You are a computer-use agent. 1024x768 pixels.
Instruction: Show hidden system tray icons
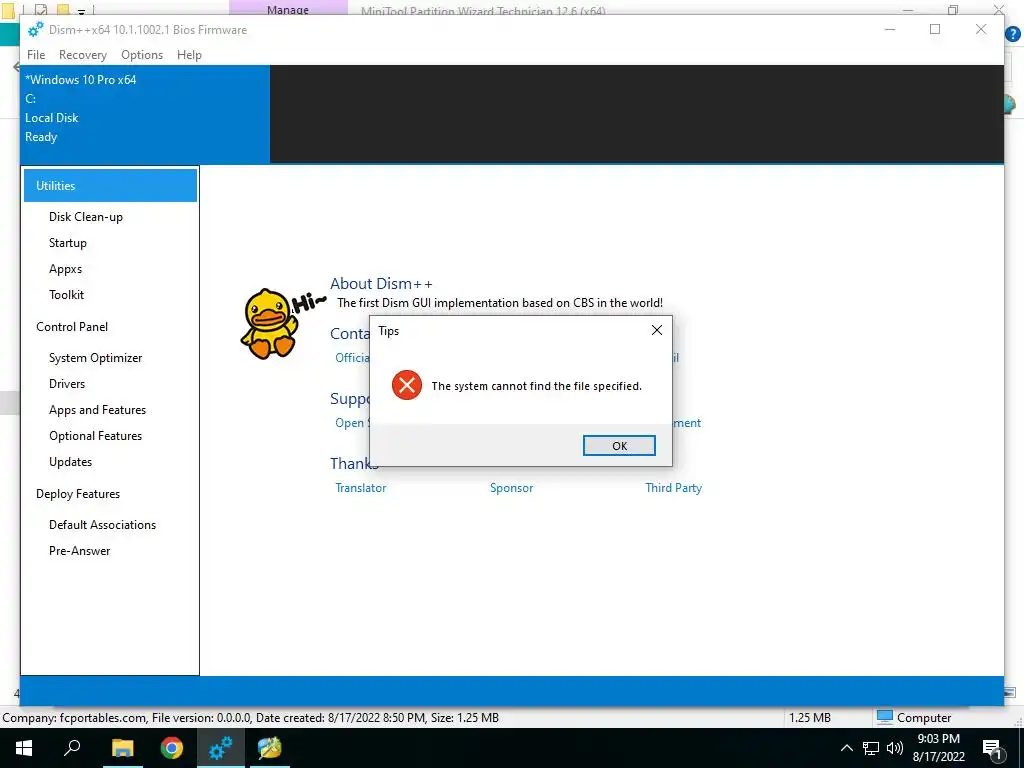click(846, 748)
